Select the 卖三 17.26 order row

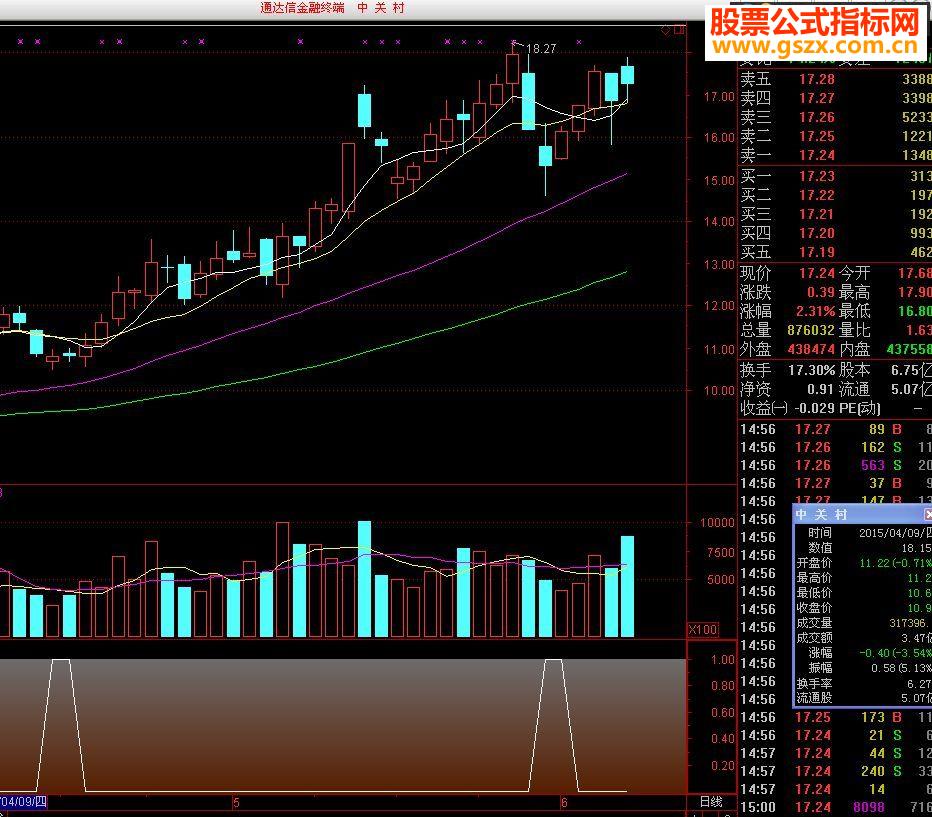(x=835, y=117)
